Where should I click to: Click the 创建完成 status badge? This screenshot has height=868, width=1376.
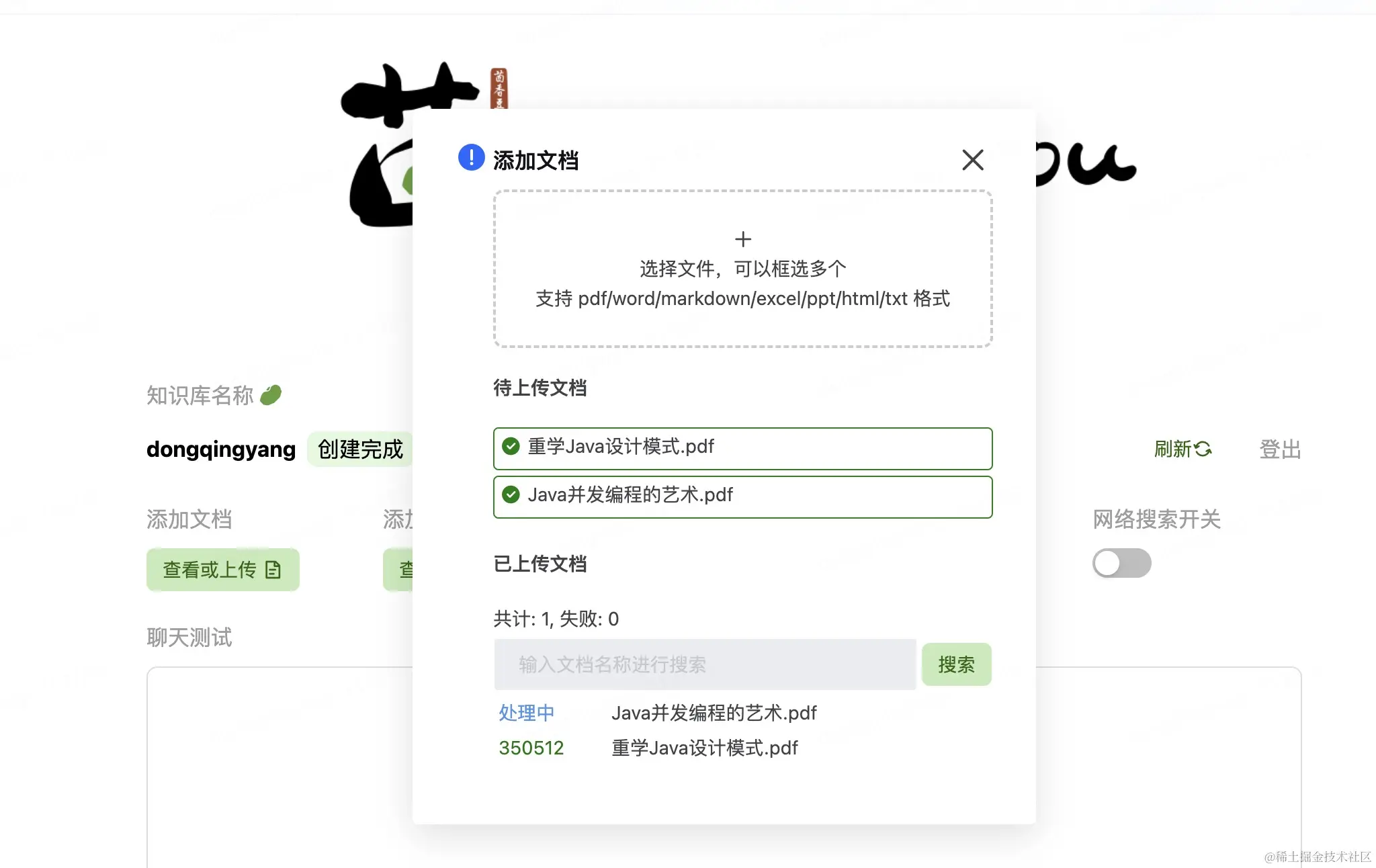[x=360, y=449]
